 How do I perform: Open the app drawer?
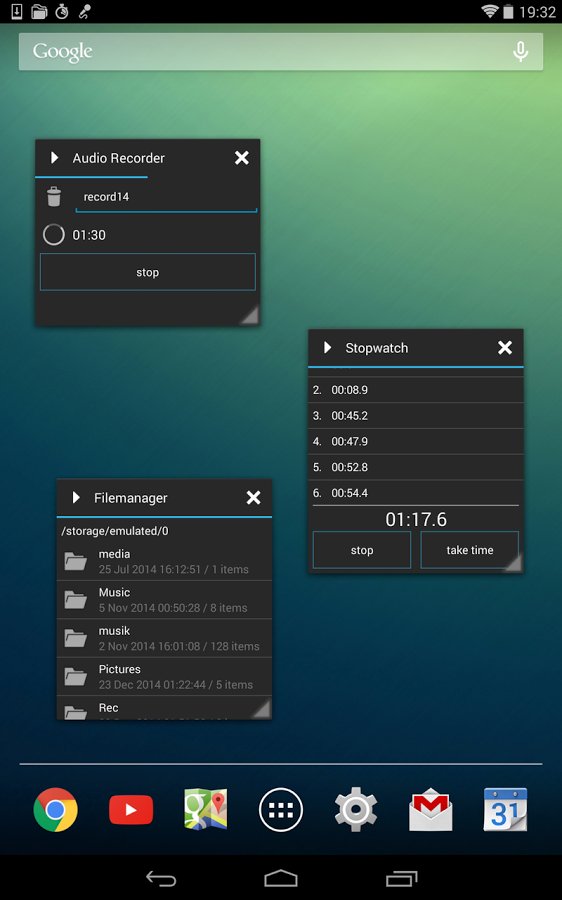281,809
